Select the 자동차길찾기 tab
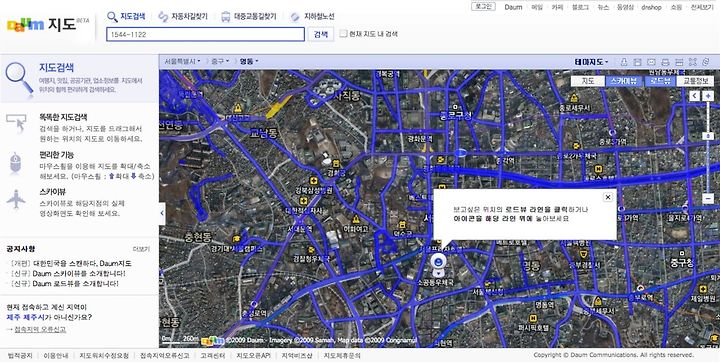The image size is (720, 362). [x=190, y=17]
